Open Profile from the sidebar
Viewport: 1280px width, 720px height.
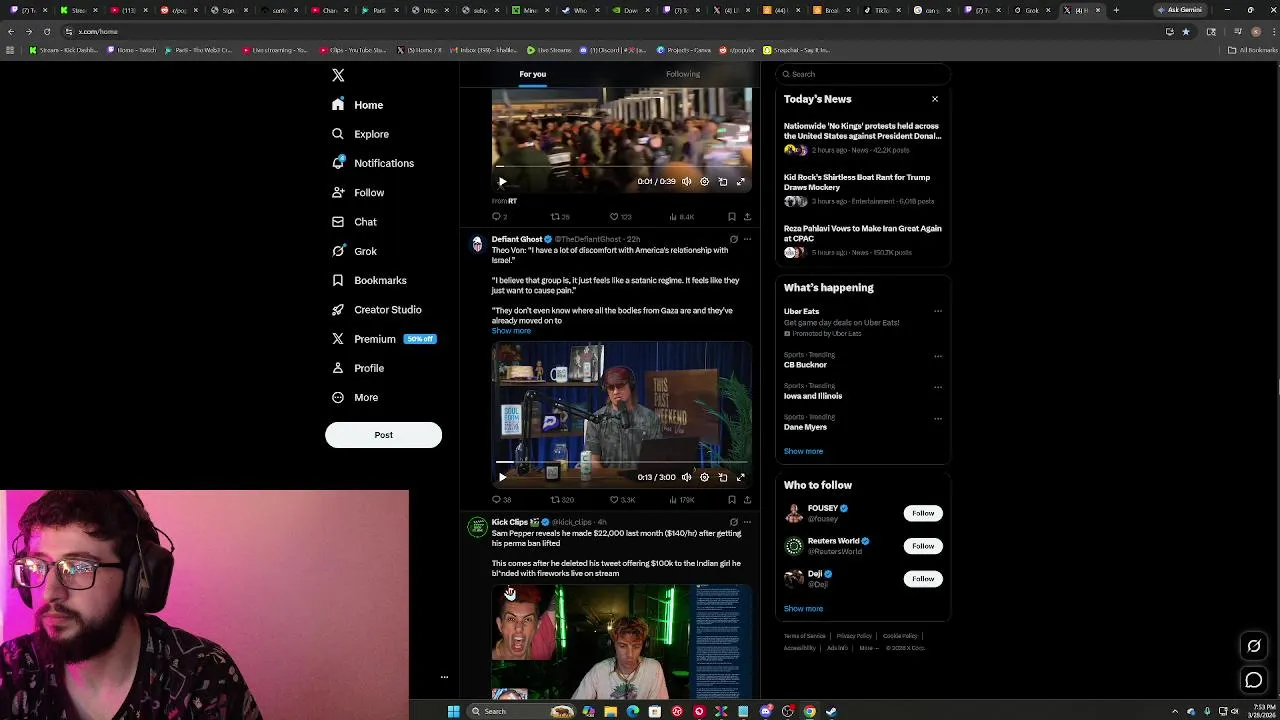click(x=358, y=368)
